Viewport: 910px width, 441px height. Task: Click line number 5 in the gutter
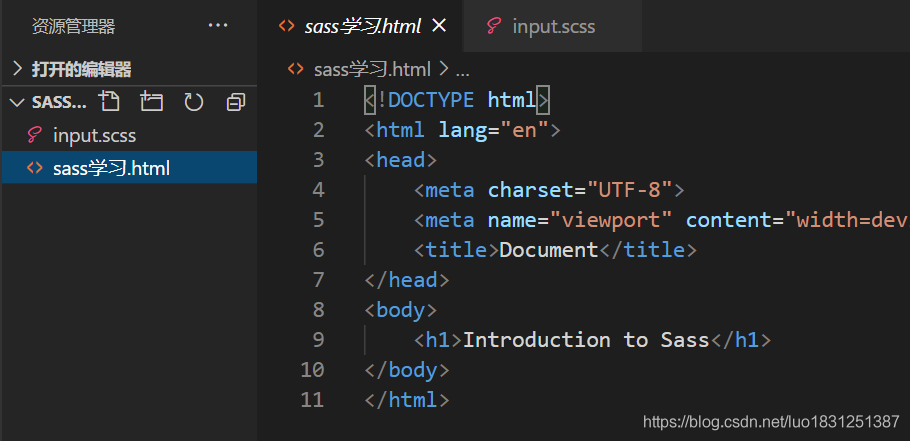click(x=318, y=220)
